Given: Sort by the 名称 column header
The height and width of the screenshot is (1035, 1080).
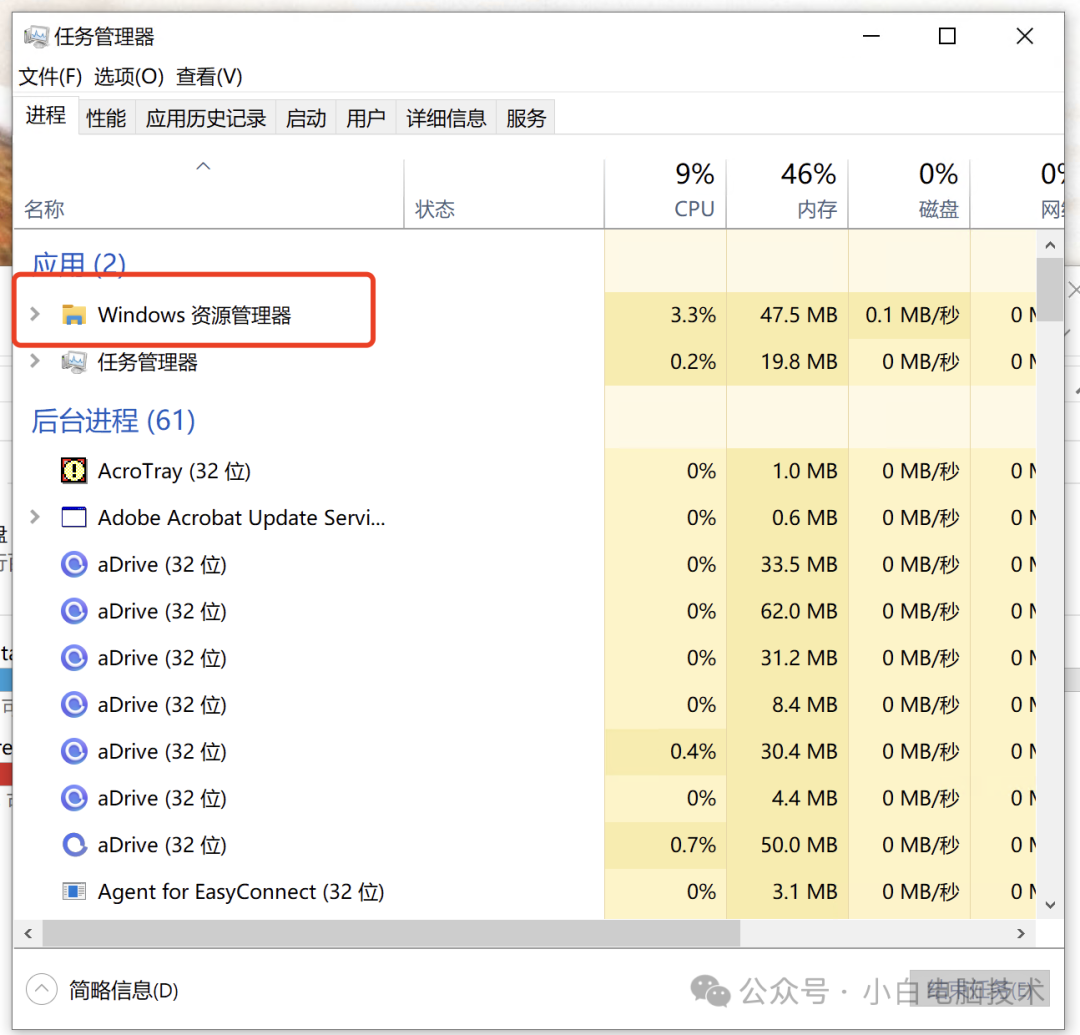Looking at the screenshot, I should [208, 194].
